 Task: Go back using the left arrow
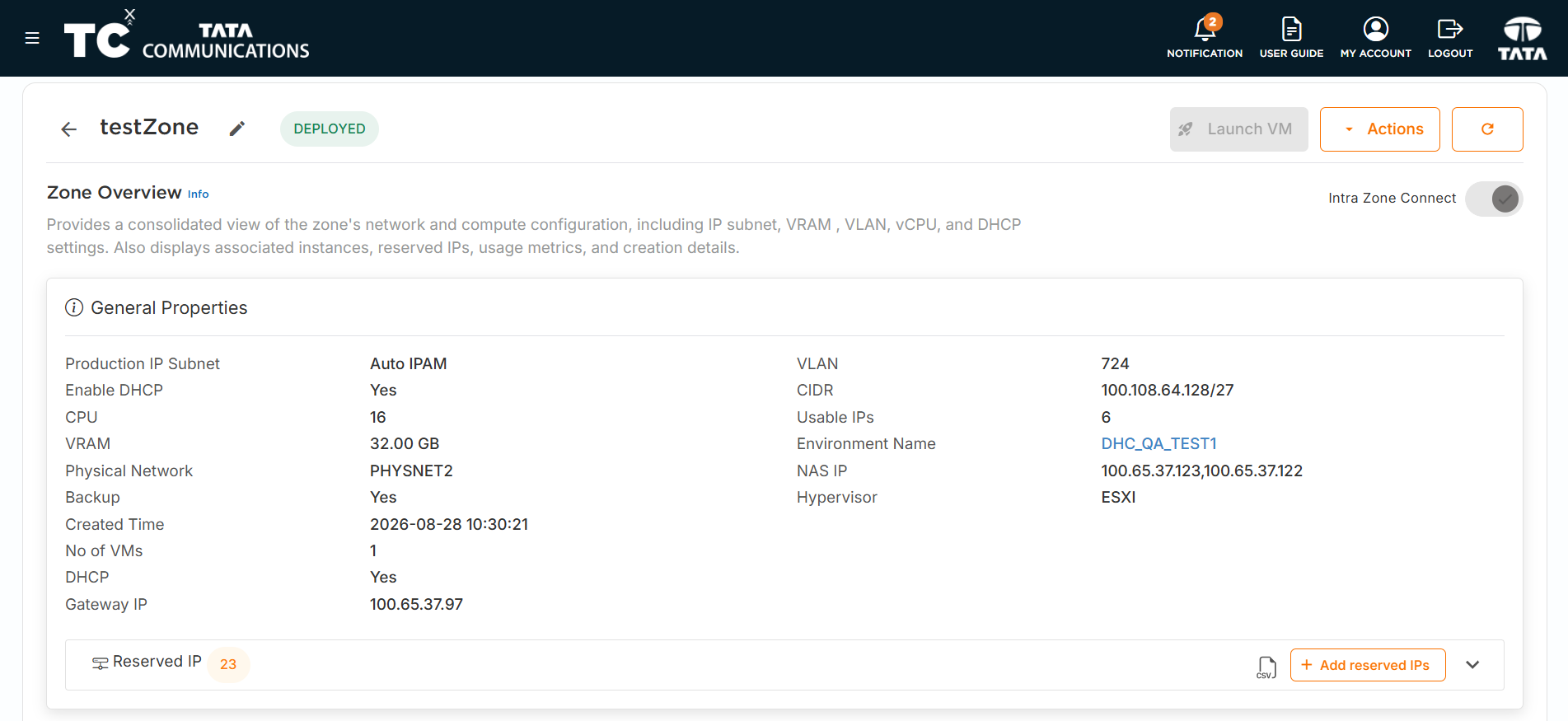click(69, 129)
